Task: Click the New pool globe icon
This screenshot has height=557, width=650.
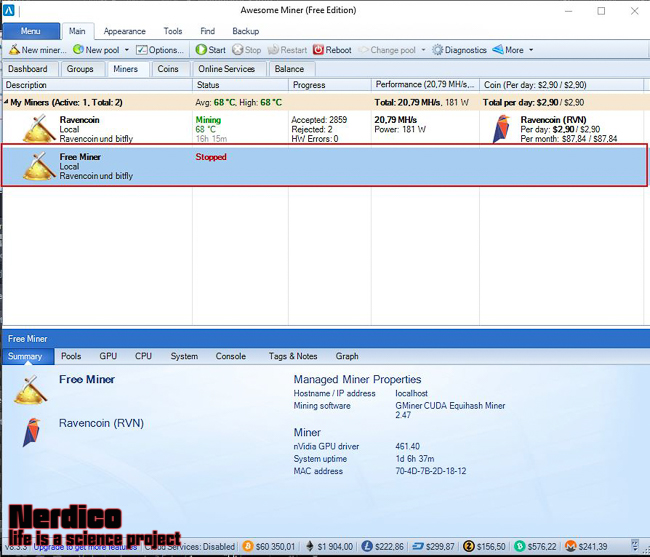Action: coord(78,50)
